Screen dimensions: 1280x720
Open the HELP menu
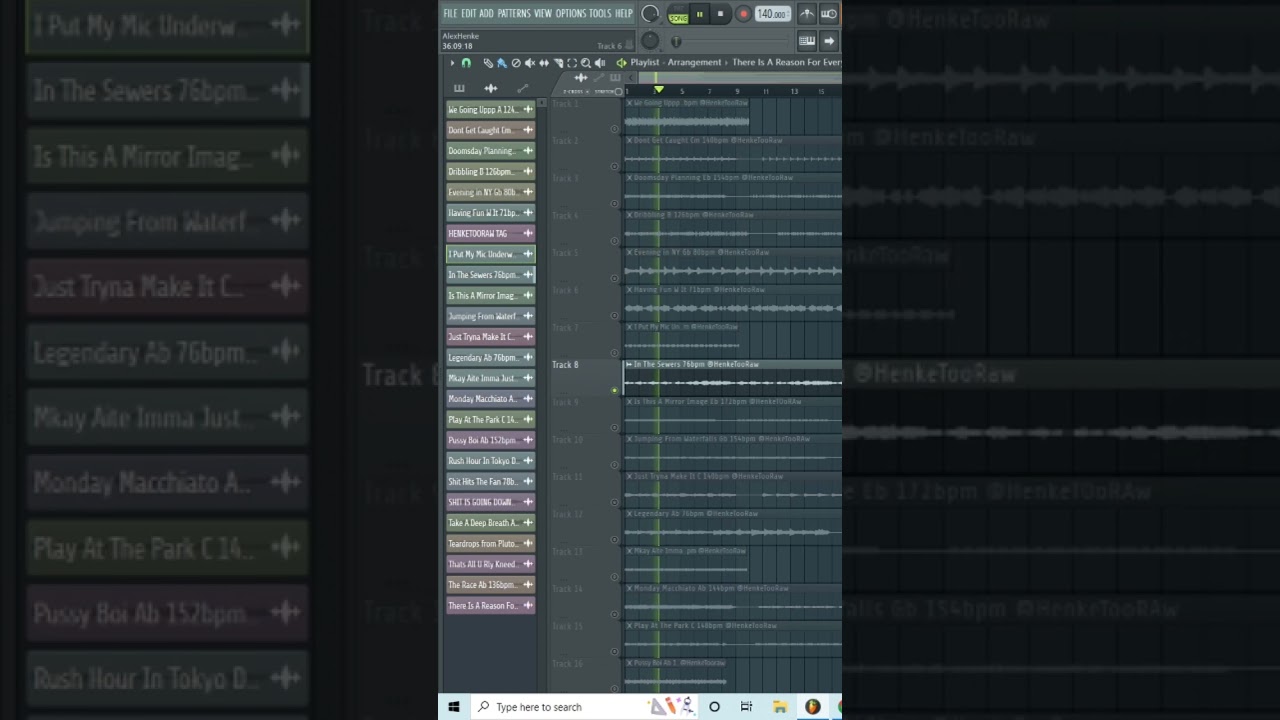624,13
